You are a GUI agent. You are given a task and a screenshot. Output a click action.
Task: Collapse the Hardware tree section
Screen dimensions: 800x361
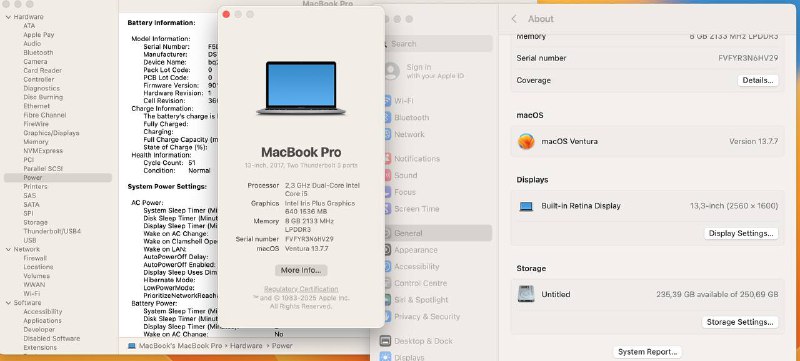(x=8, y=17)
